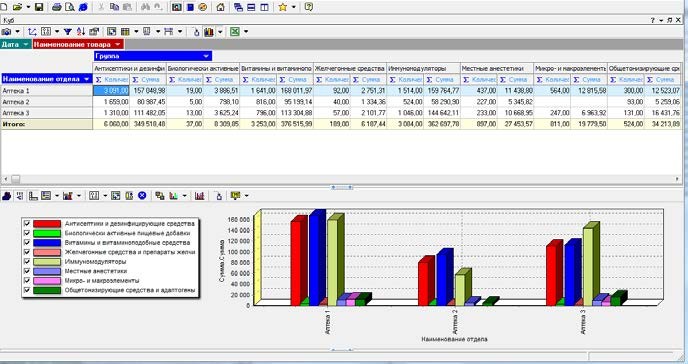
Task: Click the A-Z sort icon in cube toolbar
Action: [x=81, y=32]
